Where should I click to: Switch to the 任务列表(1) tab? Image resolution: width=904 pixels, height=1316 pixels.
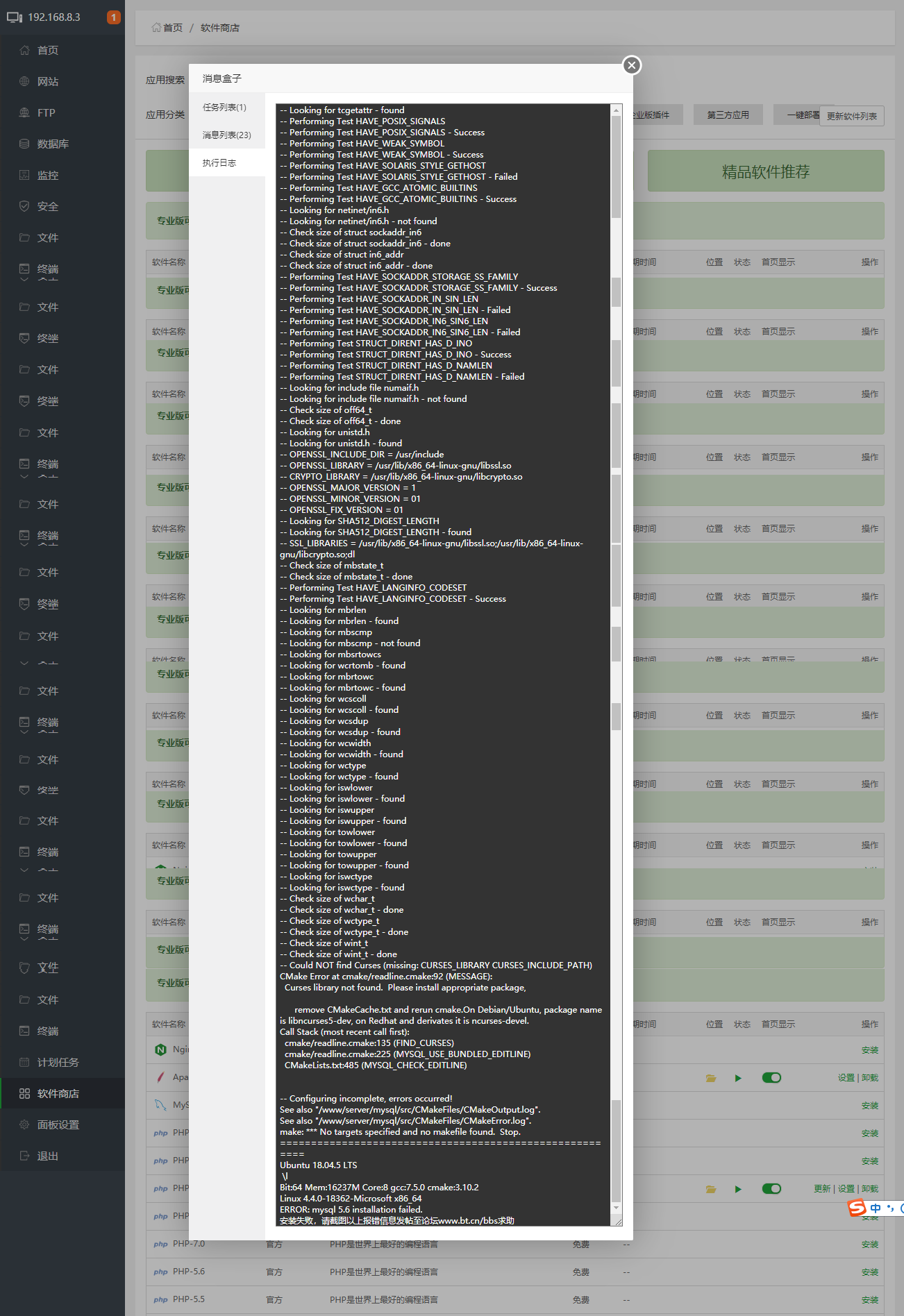[224, 107]
